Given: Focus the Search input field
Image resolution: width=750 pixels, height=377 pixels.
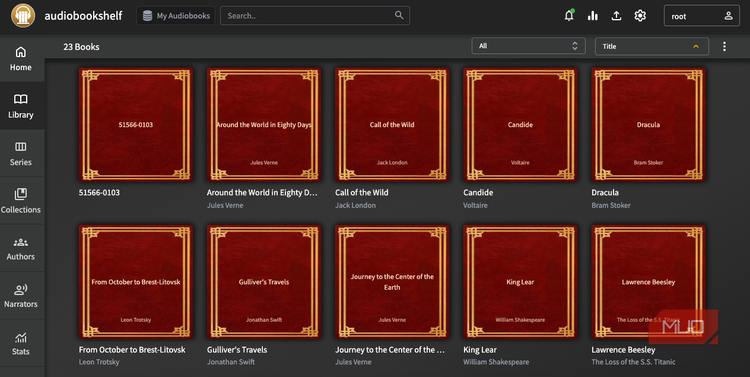Looking at the screenshot, I should point(315,15).
